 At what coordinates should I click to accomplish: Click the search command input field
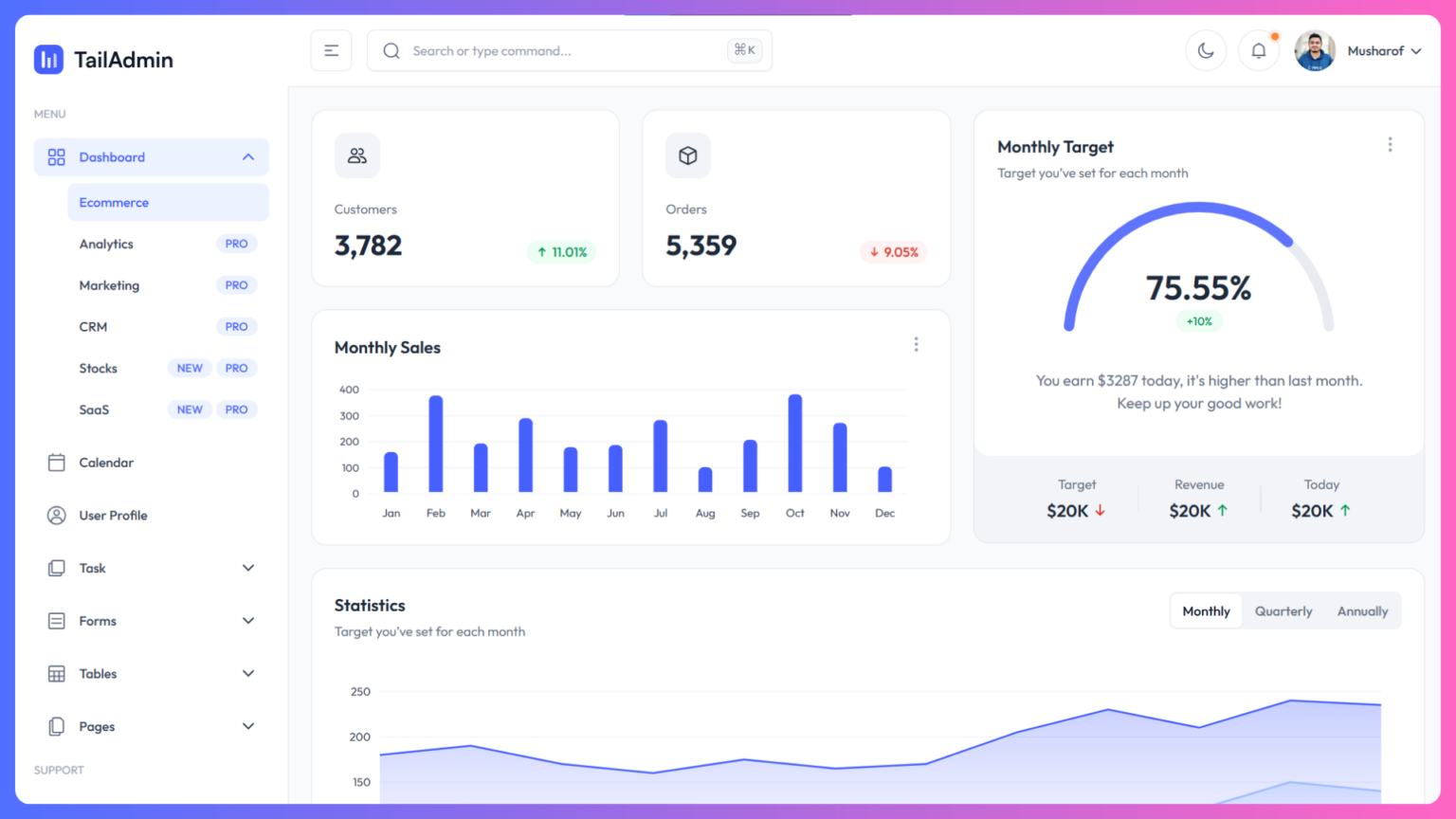tap(569, 50)
